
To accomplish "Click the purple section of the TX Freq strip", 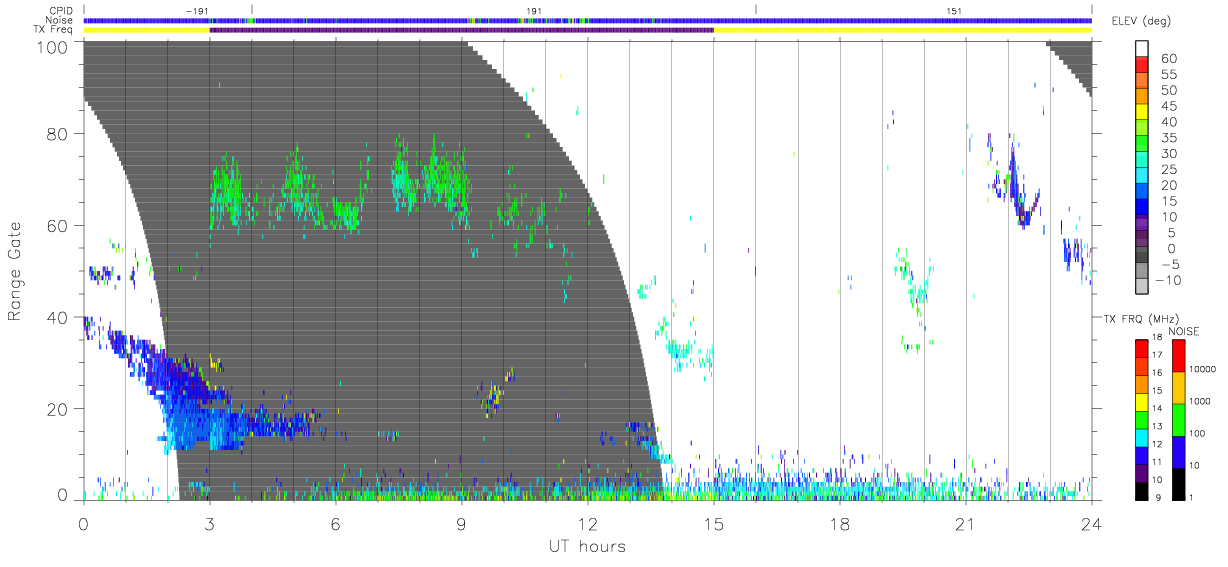I will (461, 30).
